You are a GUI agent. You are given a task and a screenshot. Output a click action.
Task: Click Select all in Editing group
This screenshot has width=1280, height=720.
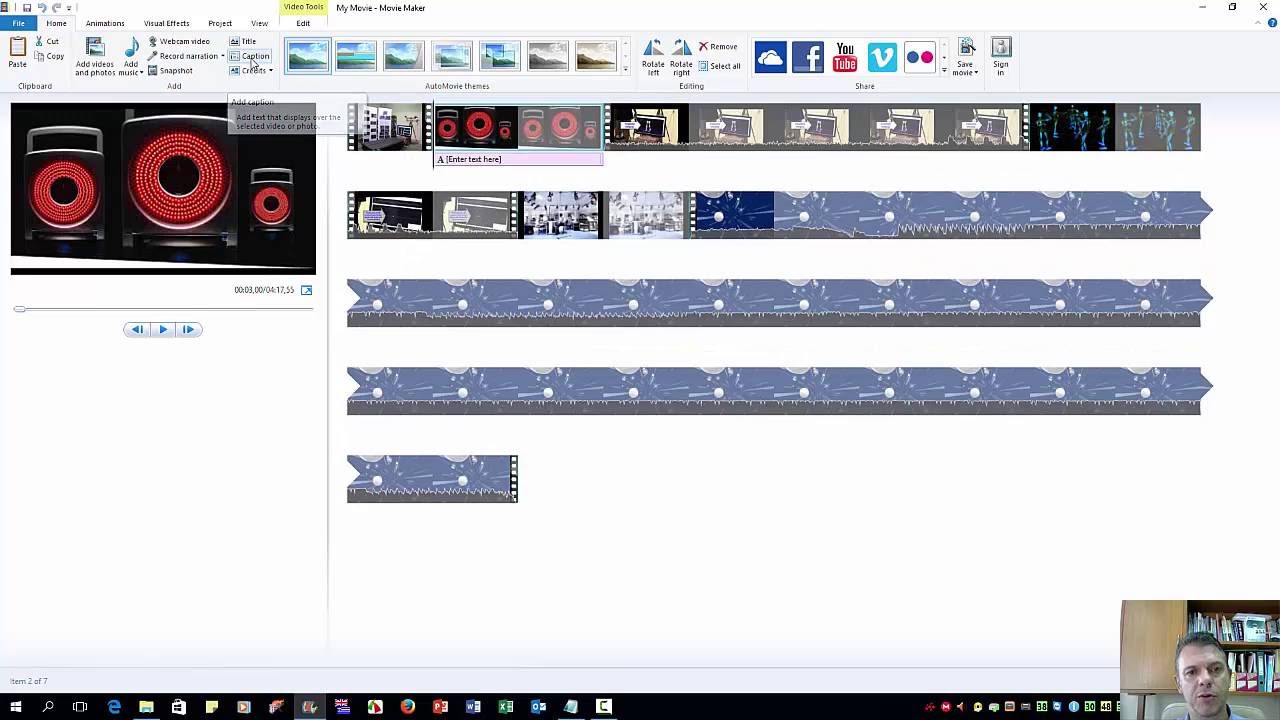(719, 66)
